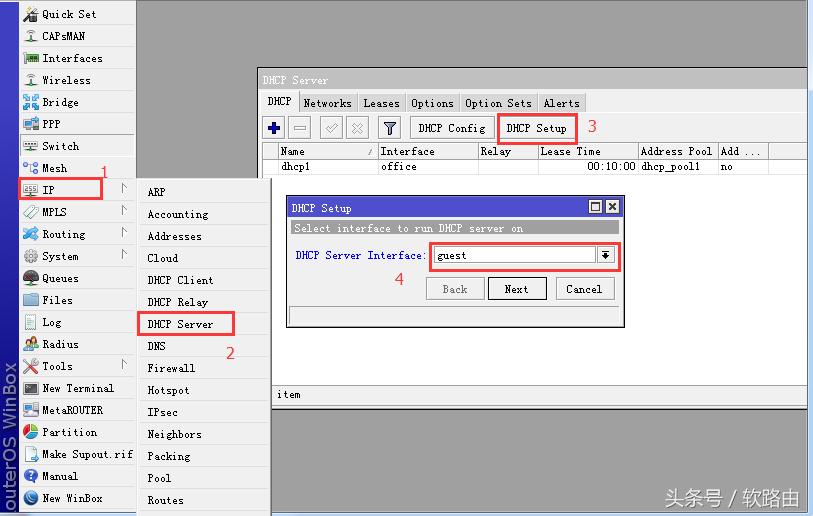Click Cancel in DHCP Setup dialog
This screenshot has width=813, height=516.
(584, 289)
